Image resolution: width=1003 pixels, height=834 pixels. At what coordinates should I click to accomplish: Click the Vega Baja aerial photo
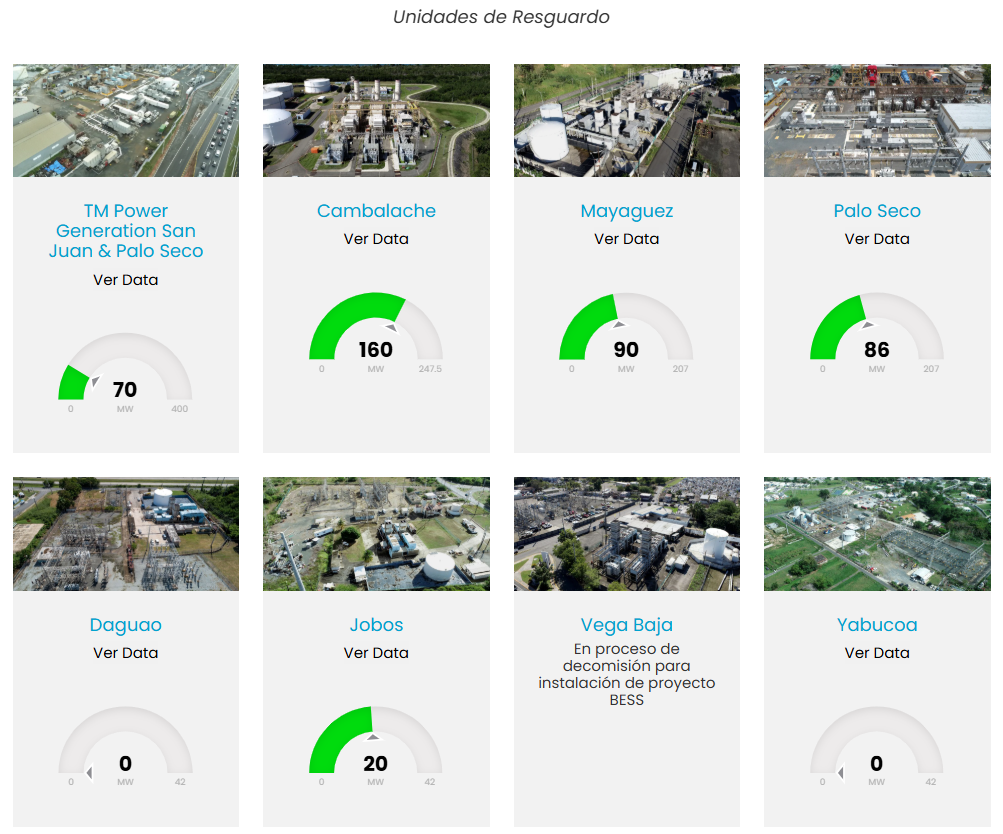tap(626, 534)
